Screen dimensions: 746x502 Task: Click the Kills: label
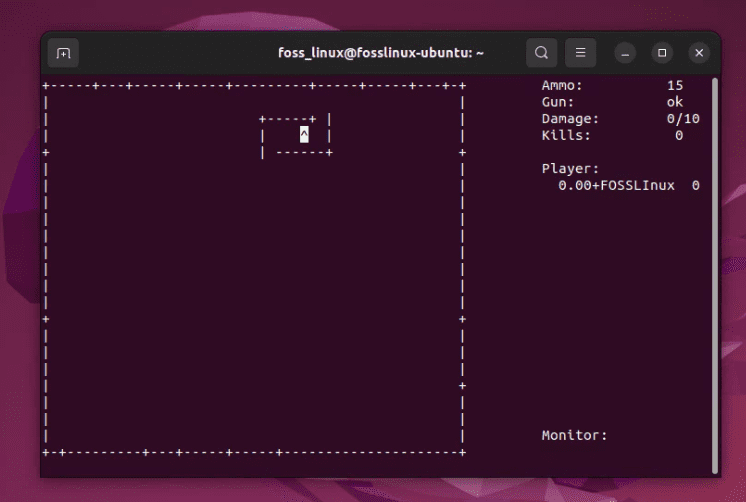click(x=566, y=136)
